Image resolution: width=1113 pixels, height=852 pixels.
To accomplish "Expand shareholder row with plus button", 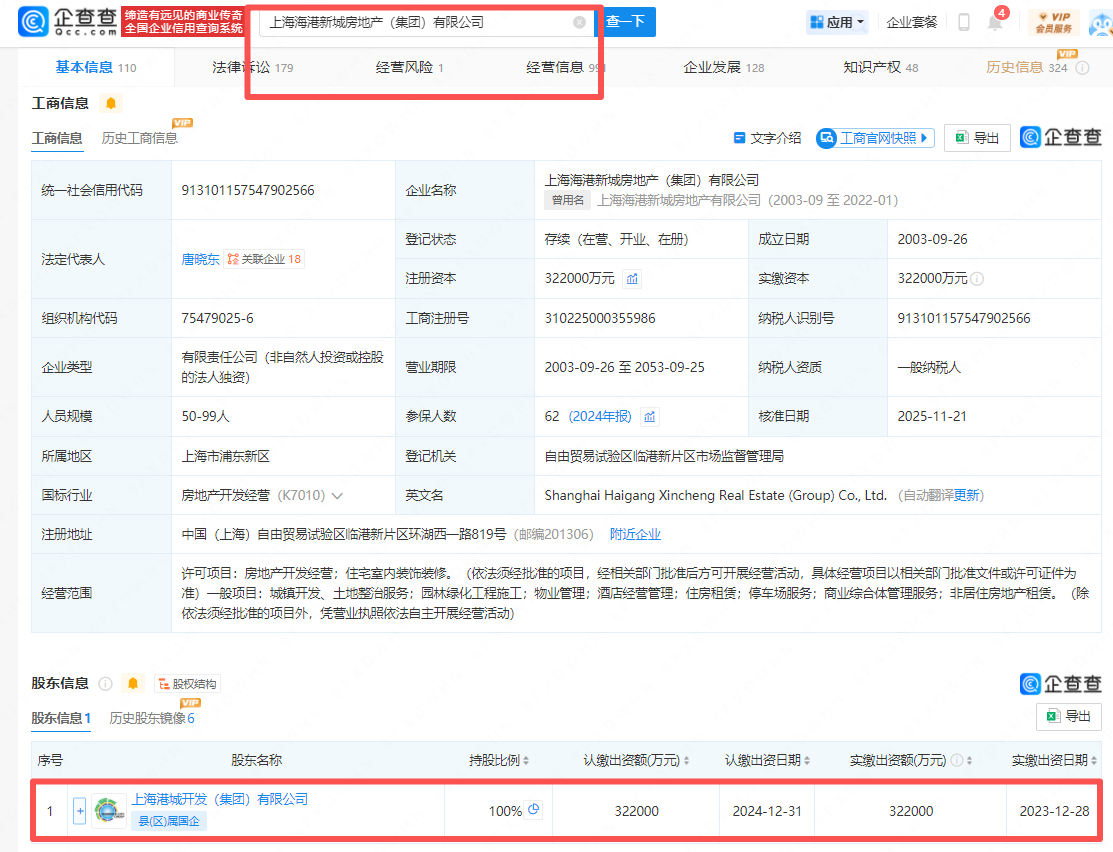I will (x=80, y=811).
